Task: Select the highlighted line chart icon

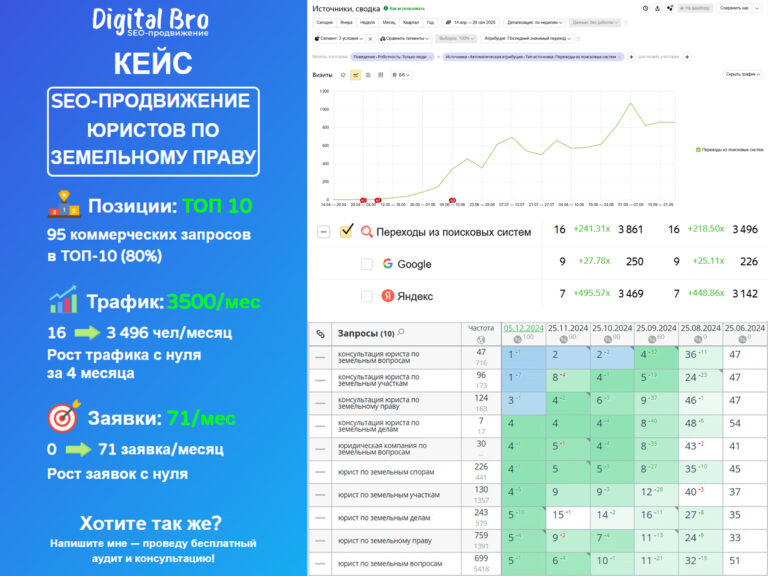Action: 356,75
